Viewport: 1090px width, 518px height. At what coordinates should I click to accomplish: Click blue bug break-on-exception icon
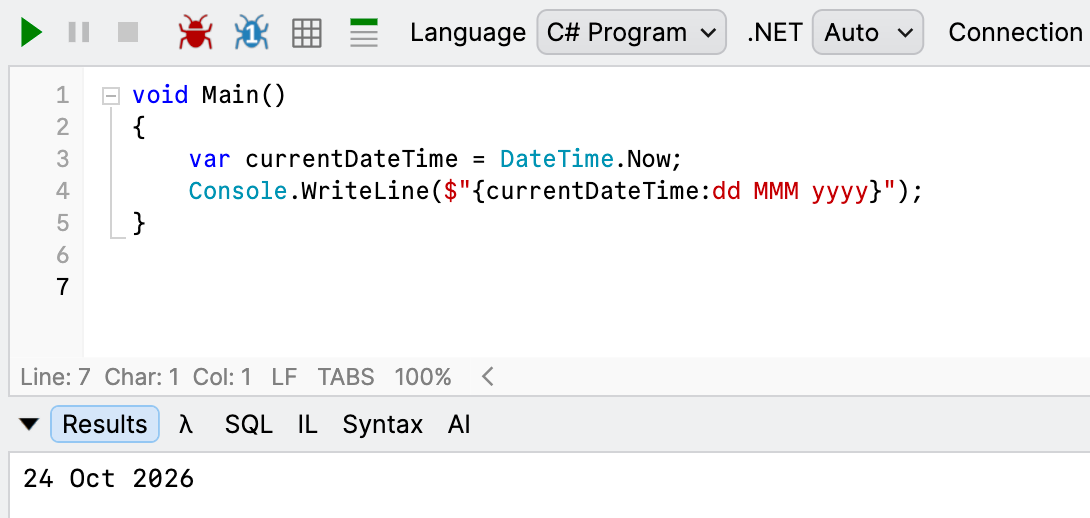point(252,33)
